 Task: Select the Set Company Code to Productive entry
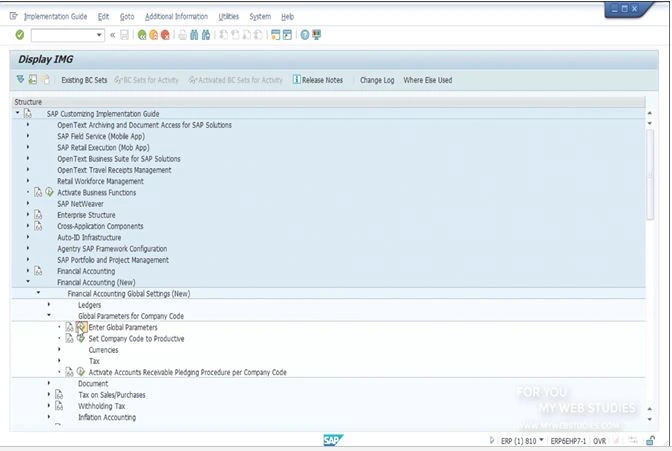136,339
